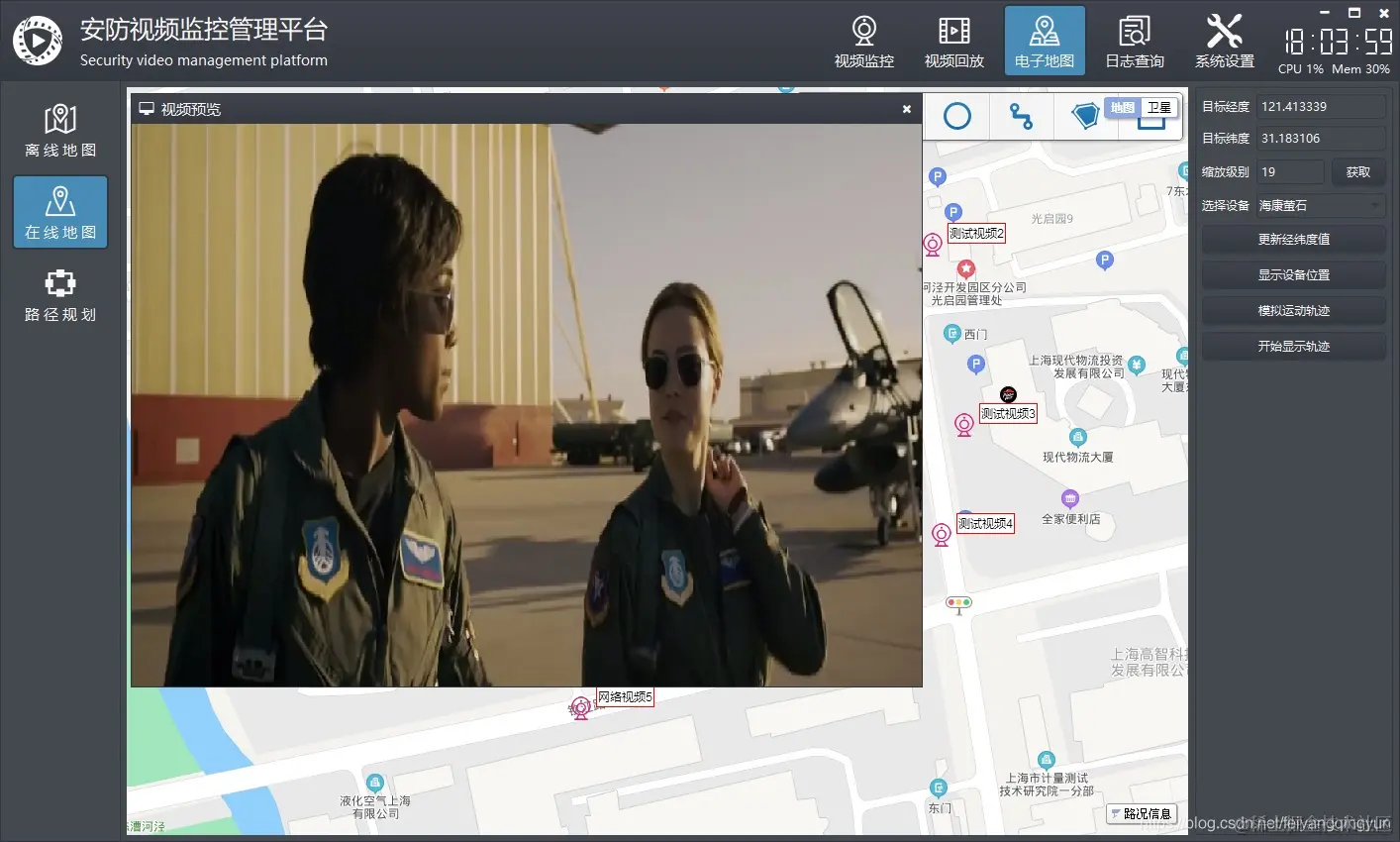Select the polygon drawing tool on map
This screenshot has width=1400, height=842.
(x=1085, y=116)
